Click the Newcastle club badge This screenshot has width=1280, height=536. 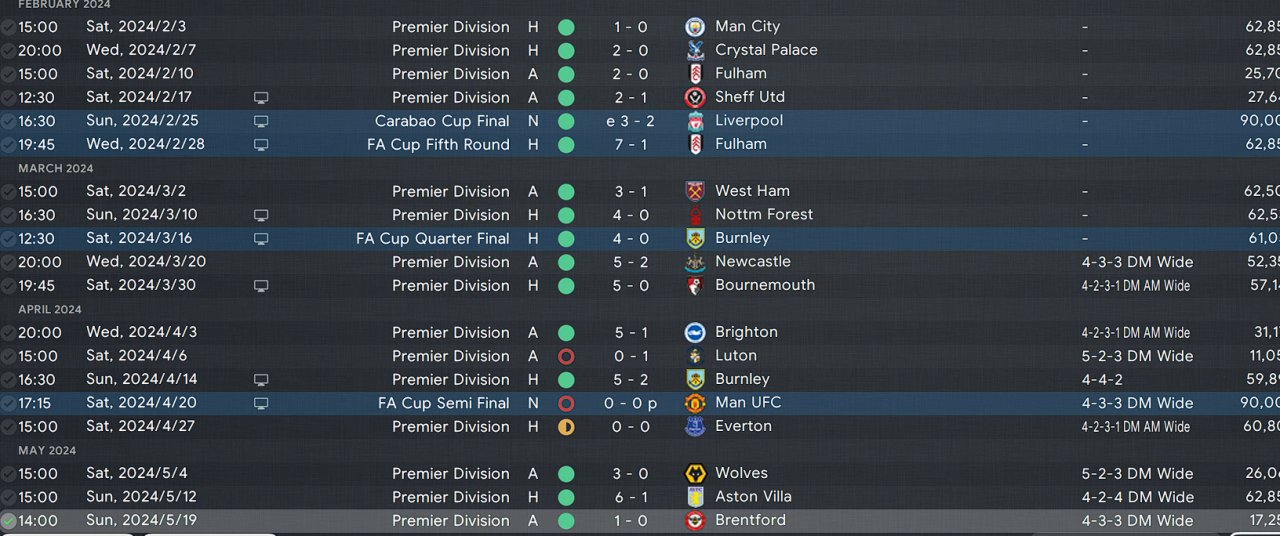(x=694, y=262)
